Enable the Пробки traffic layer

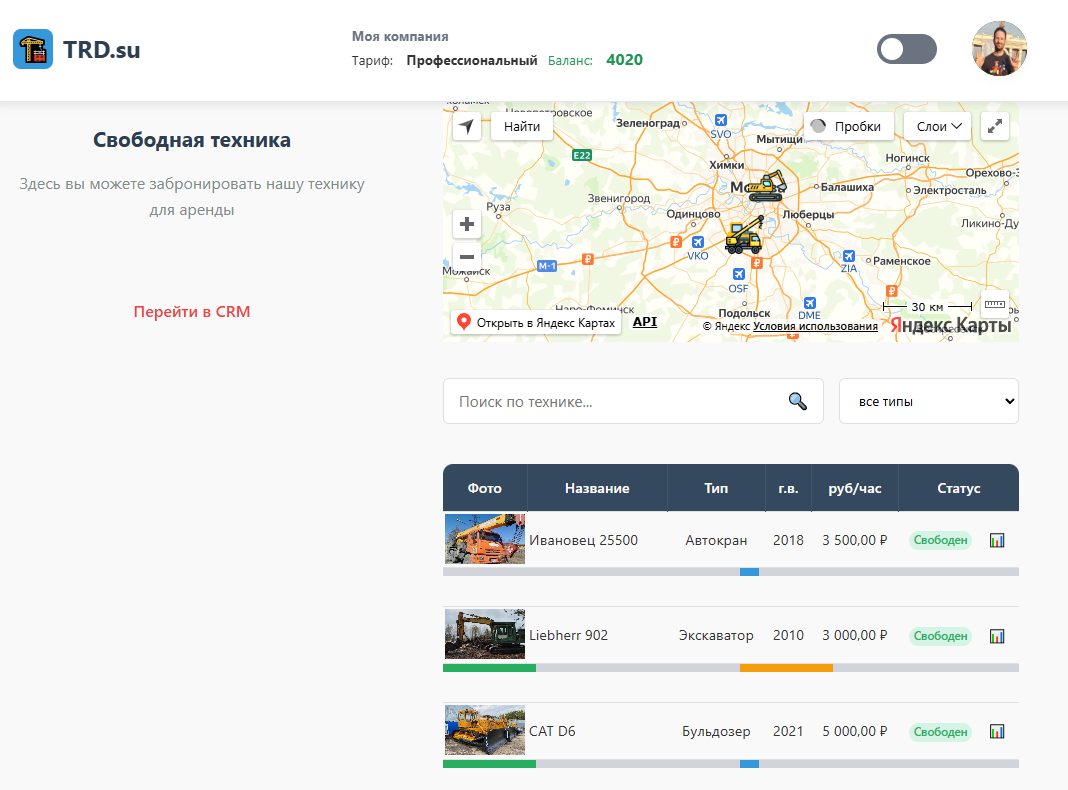pyautogui.click(x=848, y=126)
